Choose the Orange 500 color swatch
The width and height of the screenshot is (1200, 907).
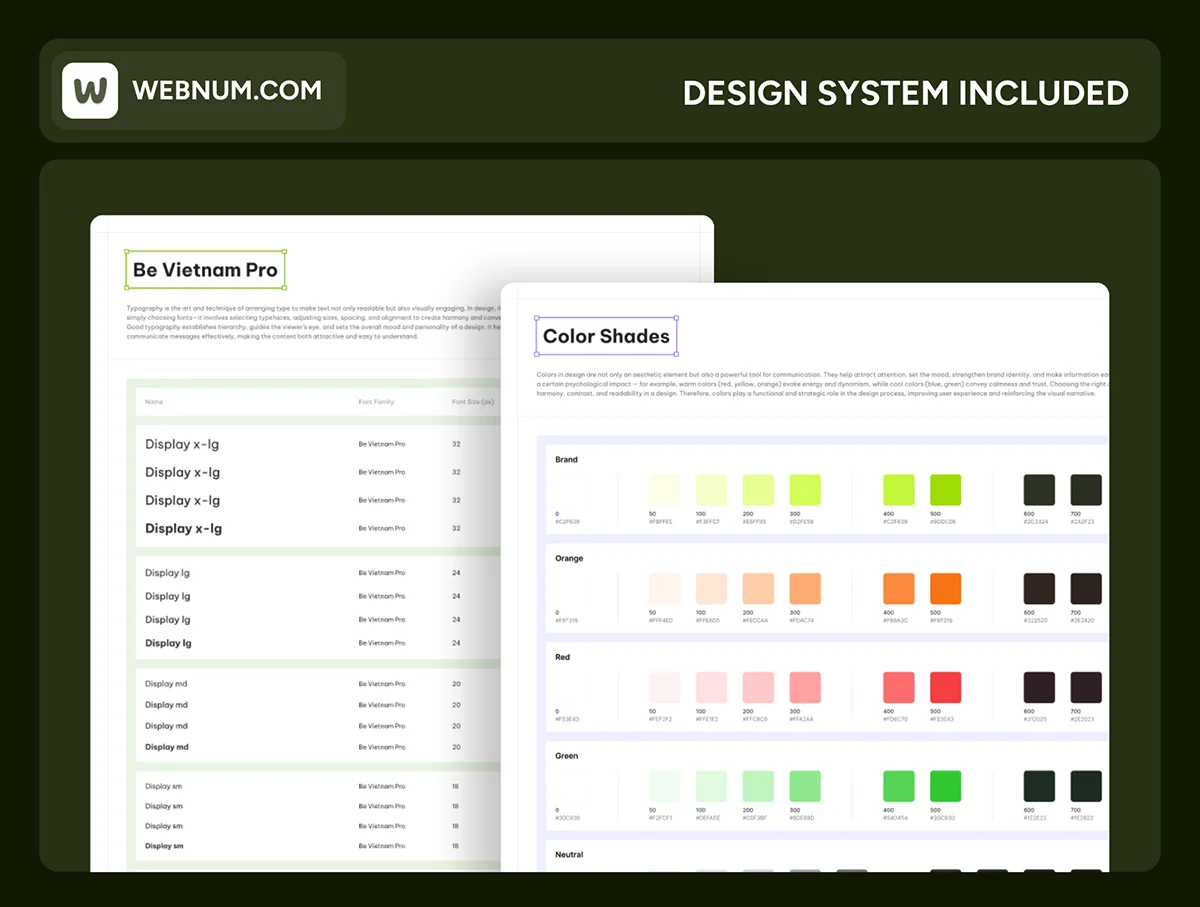pos(945,588)
